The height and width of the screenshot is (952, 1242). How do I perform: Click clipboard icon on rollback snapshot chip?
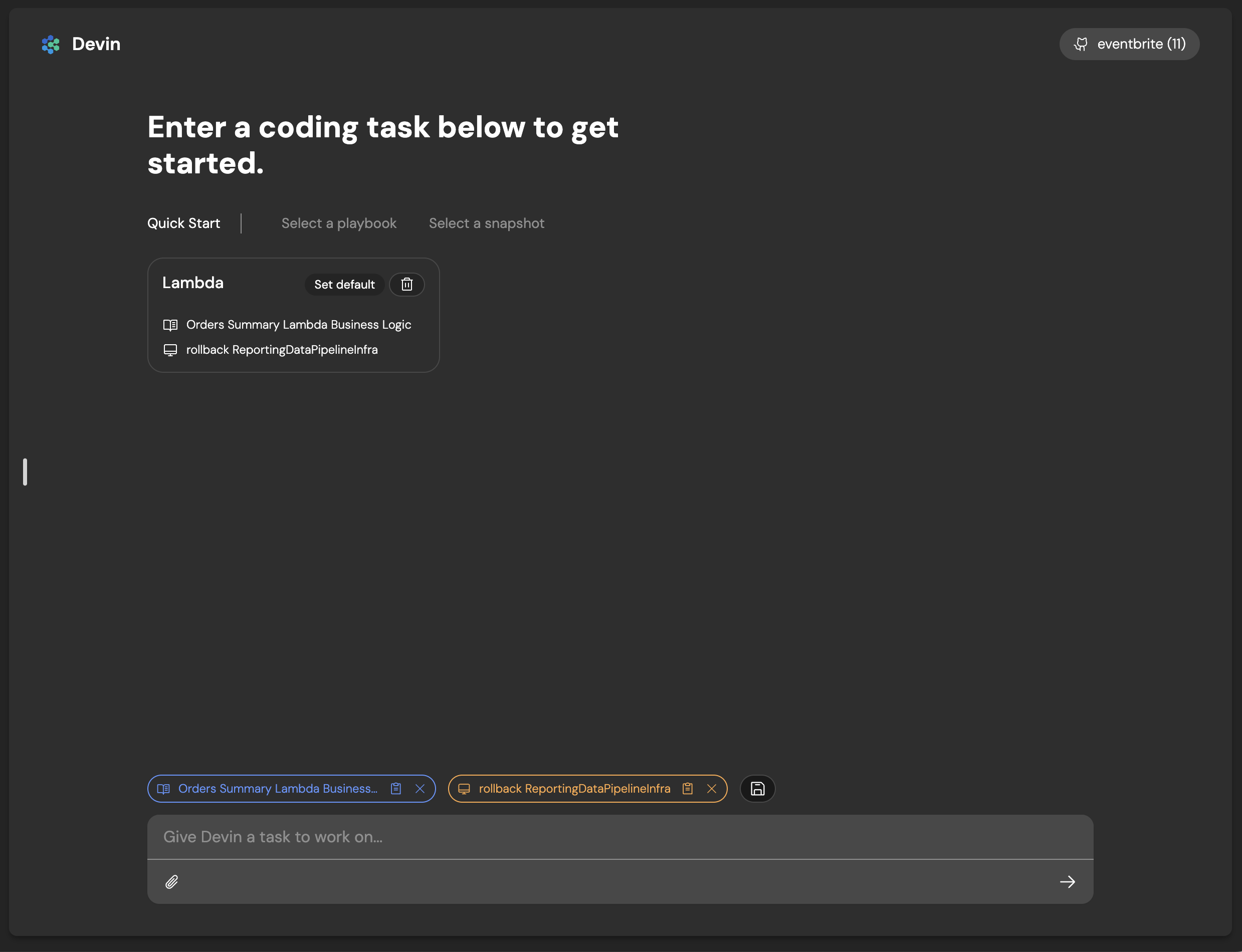[687, 789]
